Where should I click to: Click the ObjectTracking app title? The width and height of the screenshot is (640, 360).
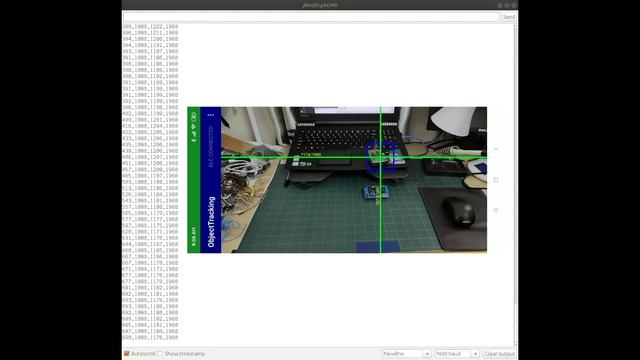coord(211,222)
